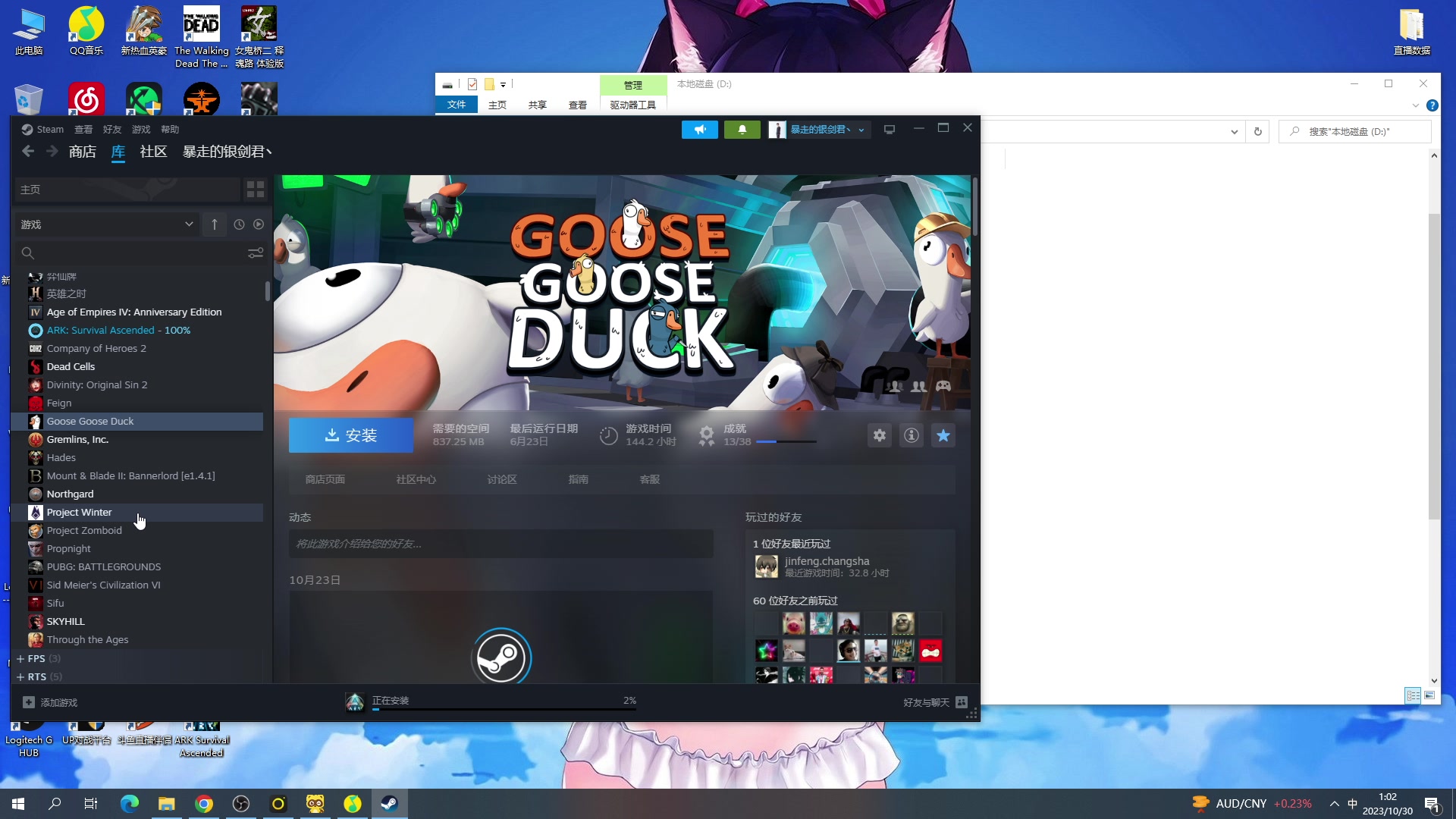The image size is (1456, 819).
Task: Switch library to grid collections view
Action: tap(256, 189)
